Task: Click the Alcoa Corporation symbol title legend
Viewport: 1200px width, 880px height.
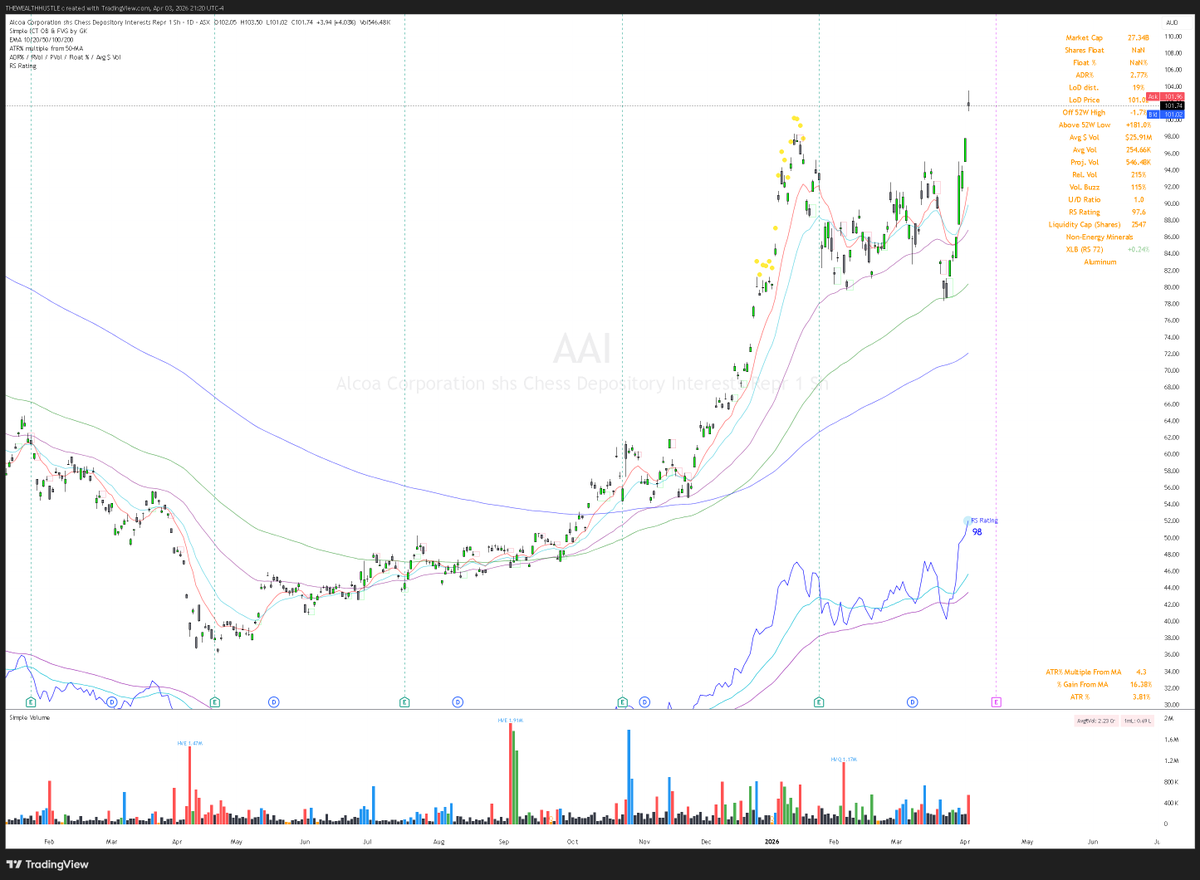Action: 109,21
